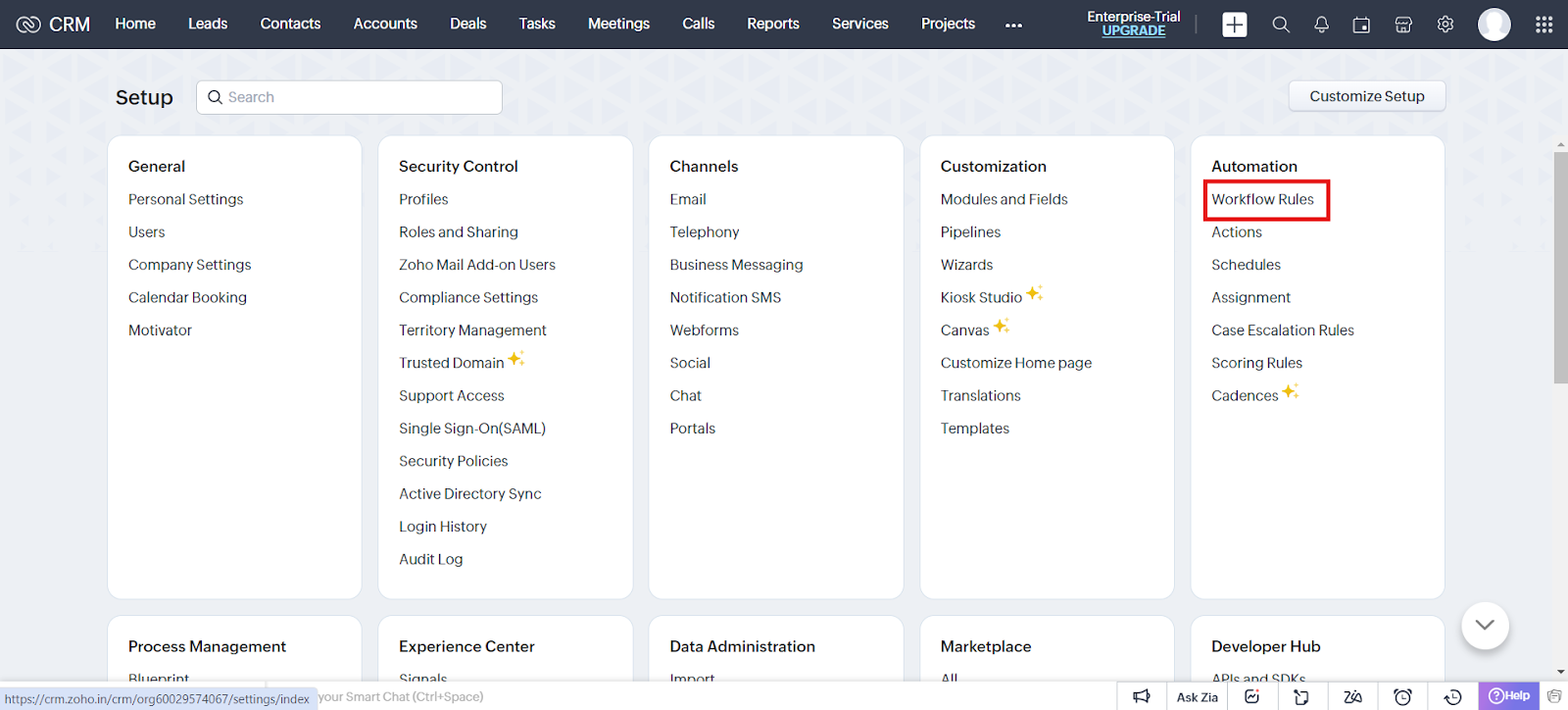Open the analytics chart icon in bottom bar
The image size is (1568, 710).
tap(1251, 696)
